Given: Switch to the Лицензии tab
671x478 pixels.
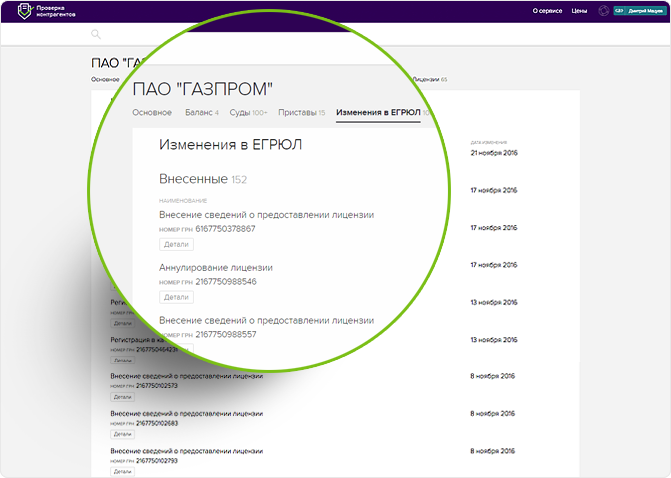Looking at the screenshot, I should (x=428, y=79).
